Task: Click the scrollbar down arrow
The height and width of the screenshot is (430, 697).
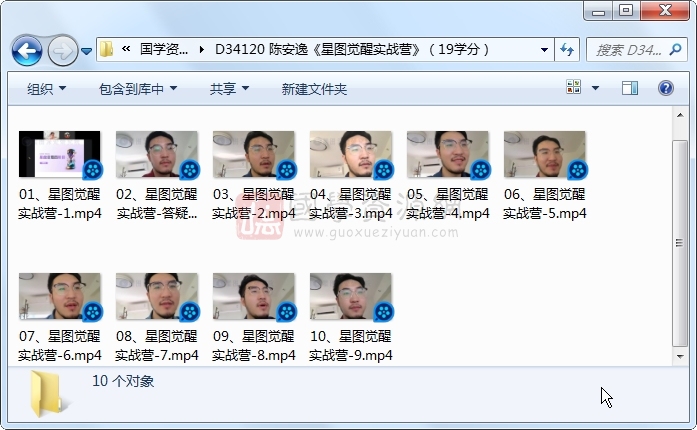Action: [680, 357]
